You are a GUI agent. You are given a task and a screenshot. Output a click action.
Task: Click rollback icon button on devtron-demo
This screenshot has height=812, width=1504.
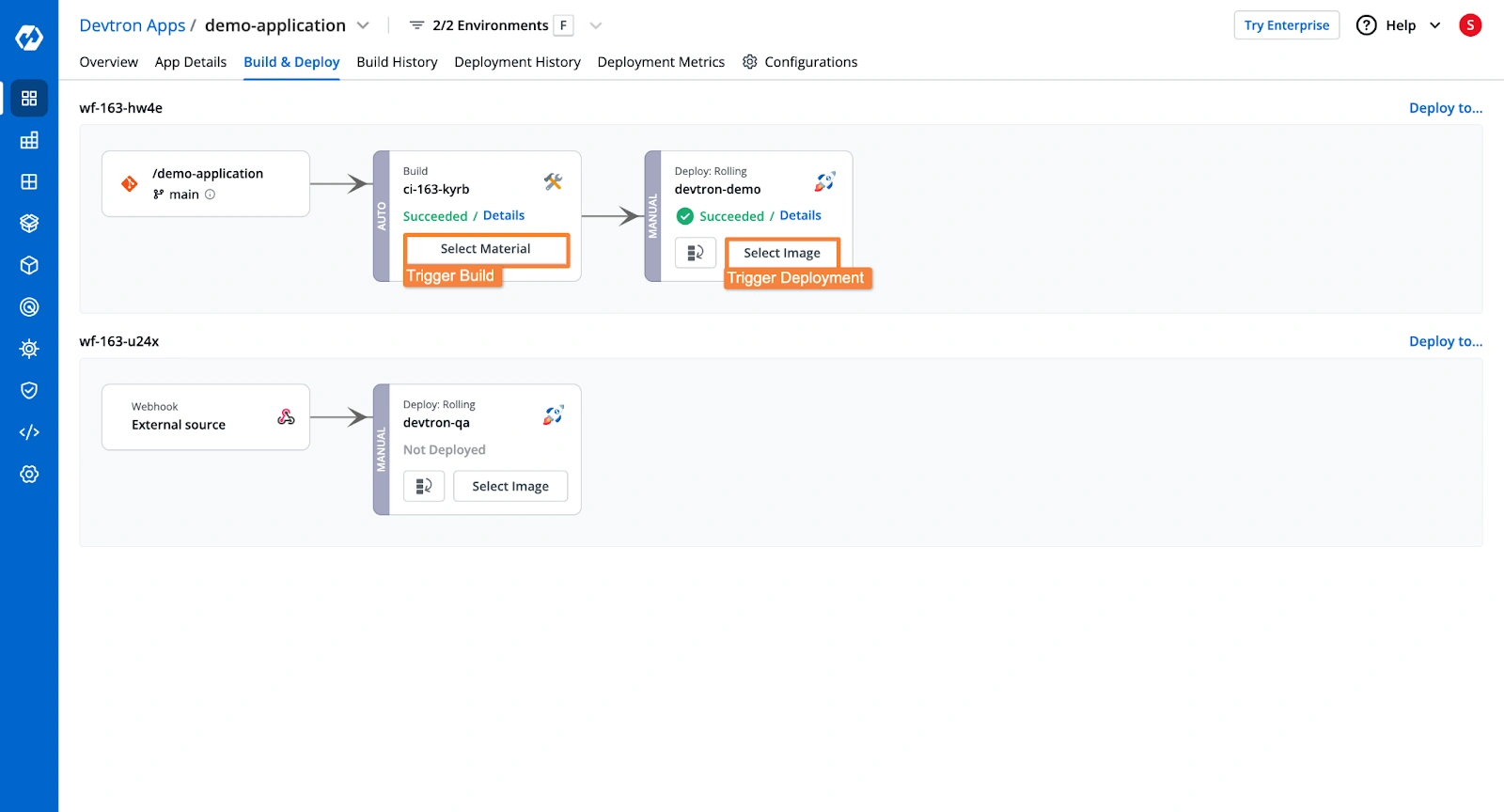pyautogui.click(x=696, y=253)
